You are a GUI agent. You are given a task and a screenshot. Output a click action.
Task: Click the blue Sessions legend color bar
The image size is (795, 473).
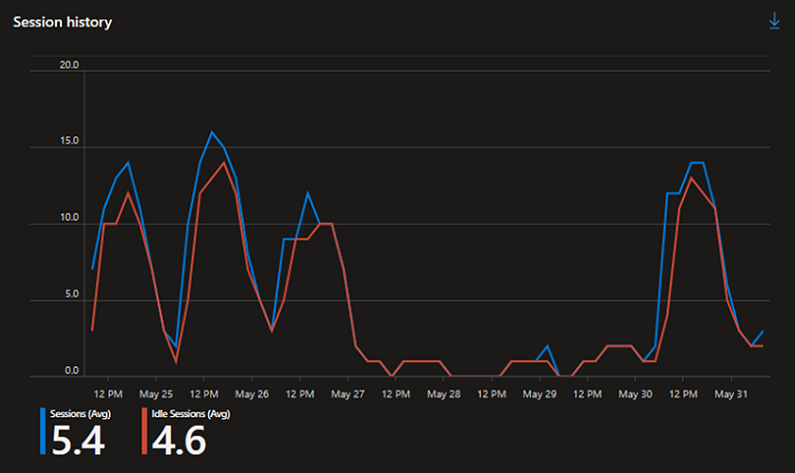pos(43,431)
